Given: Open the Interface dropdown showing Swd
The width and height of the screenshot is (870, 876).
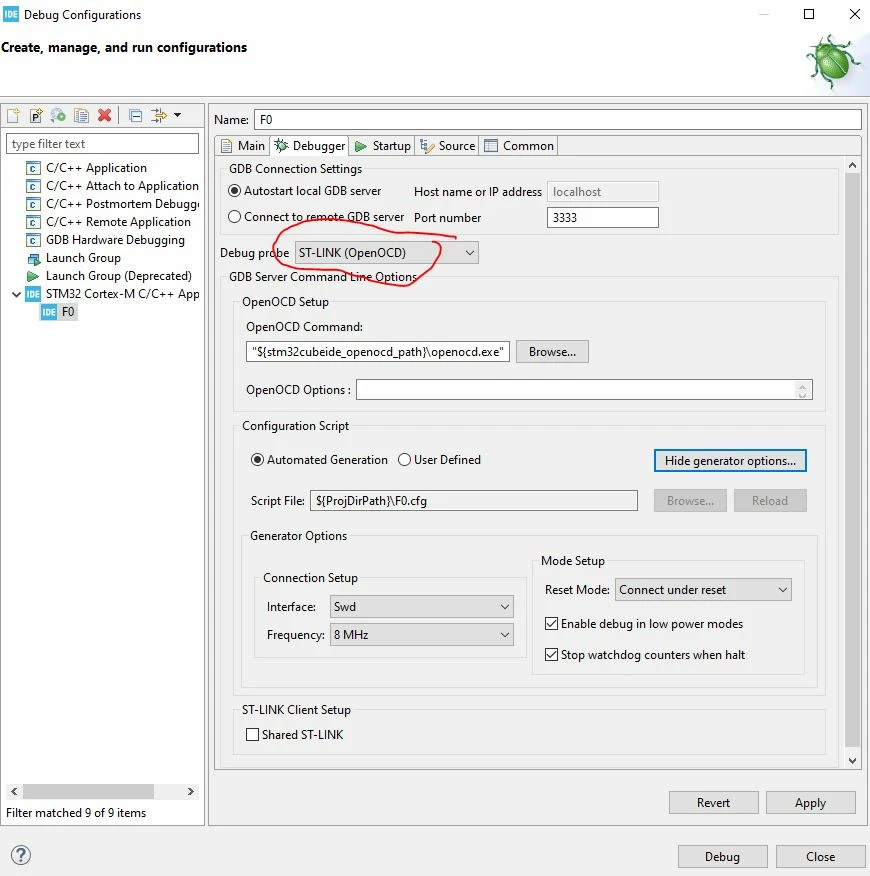Looking at the screenshot, I should point(421,607).
